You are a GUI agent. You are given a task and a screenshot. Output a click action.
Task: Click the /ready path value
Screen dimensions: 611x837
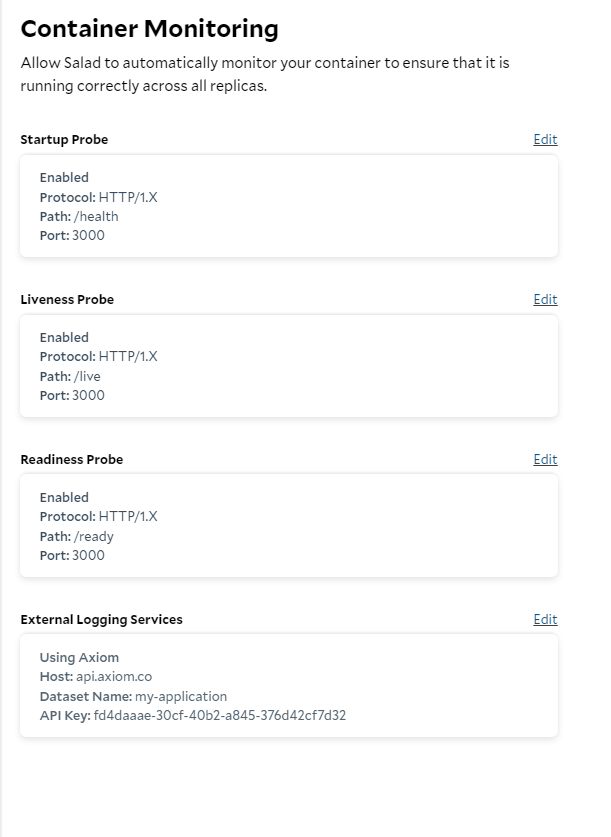[x=93, y=536]
